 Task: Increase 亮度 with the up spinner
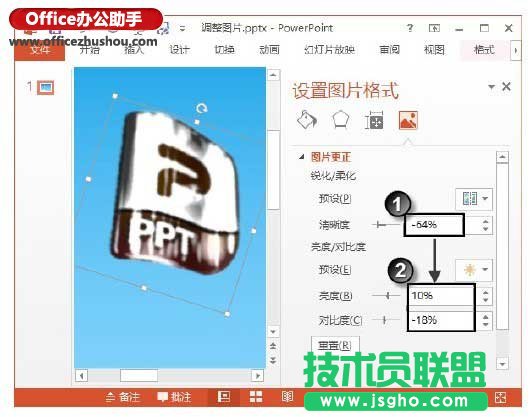point(486,292)
